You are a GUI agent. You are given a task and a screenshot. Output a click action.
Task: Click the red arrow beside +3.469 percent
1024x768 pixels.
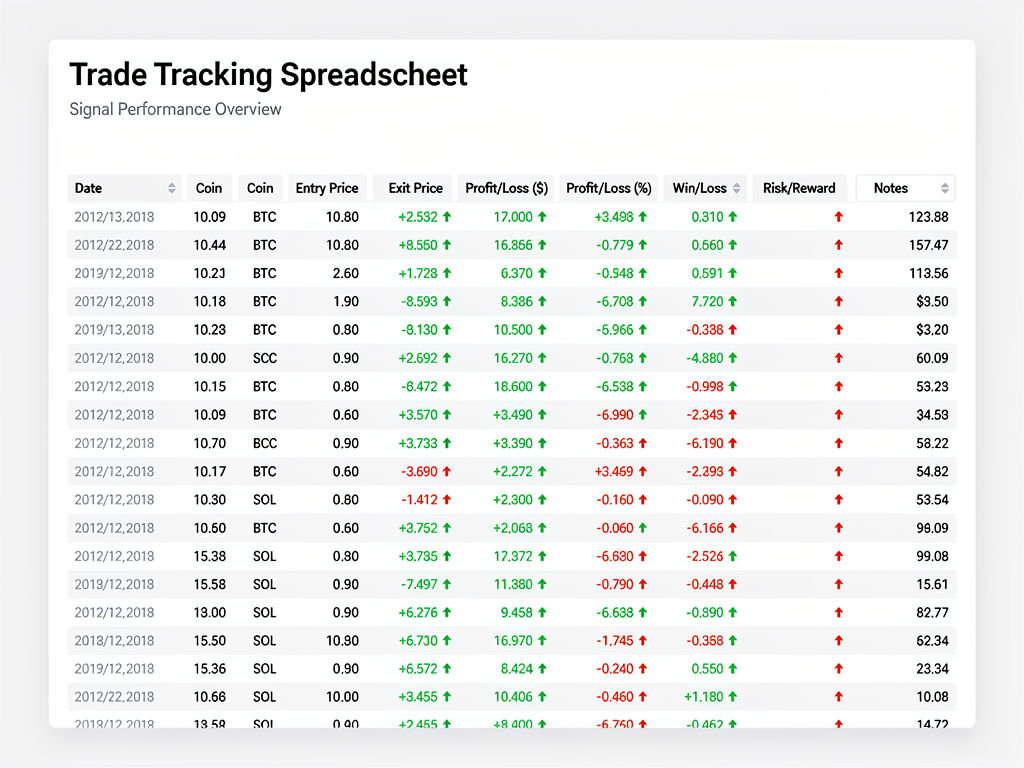[x=642, y=472]
